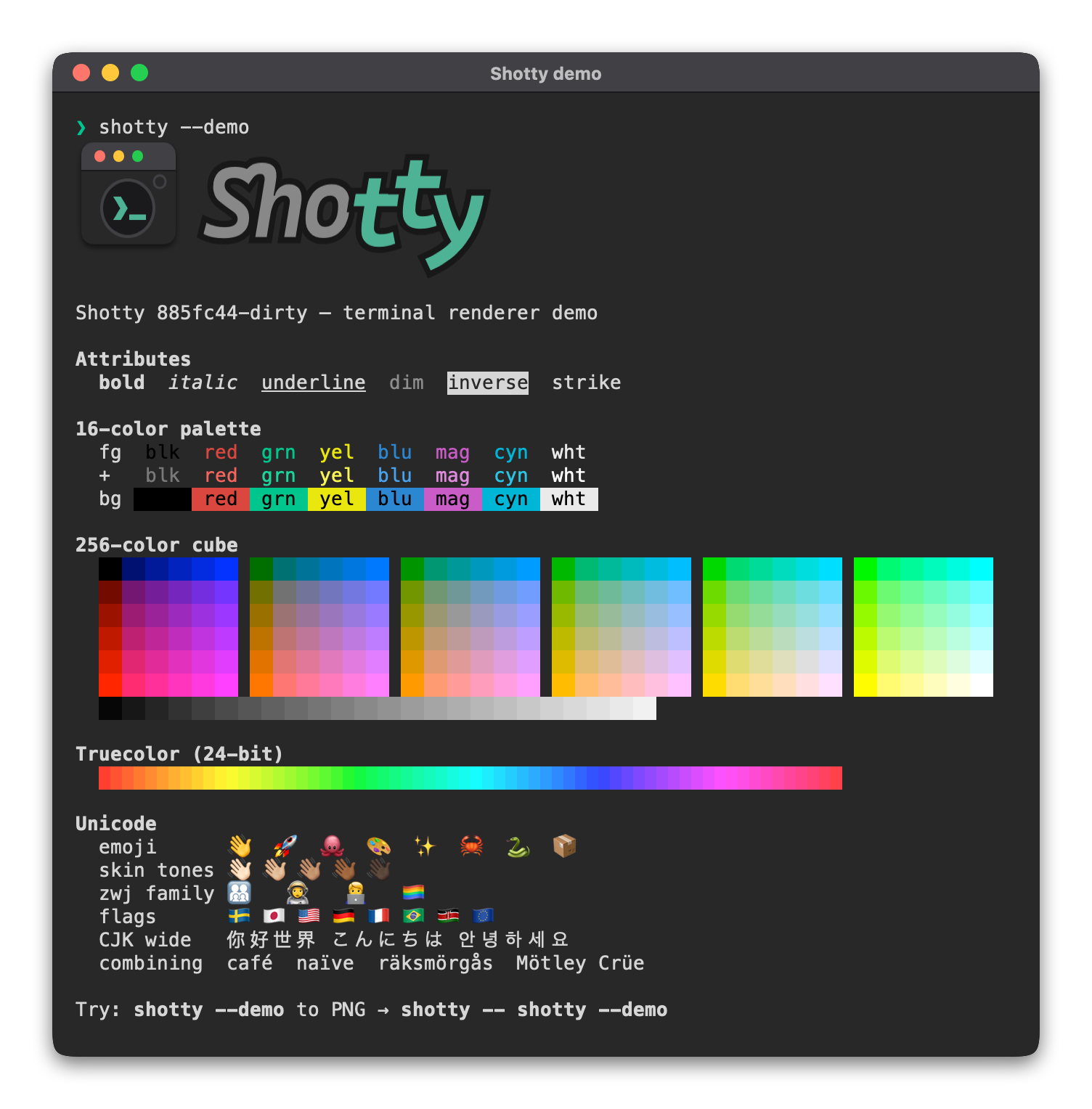The width and height of the screenshot is (1092, 1109).
Task: Click the green zoom window button
Action: [x=139, y=73]
